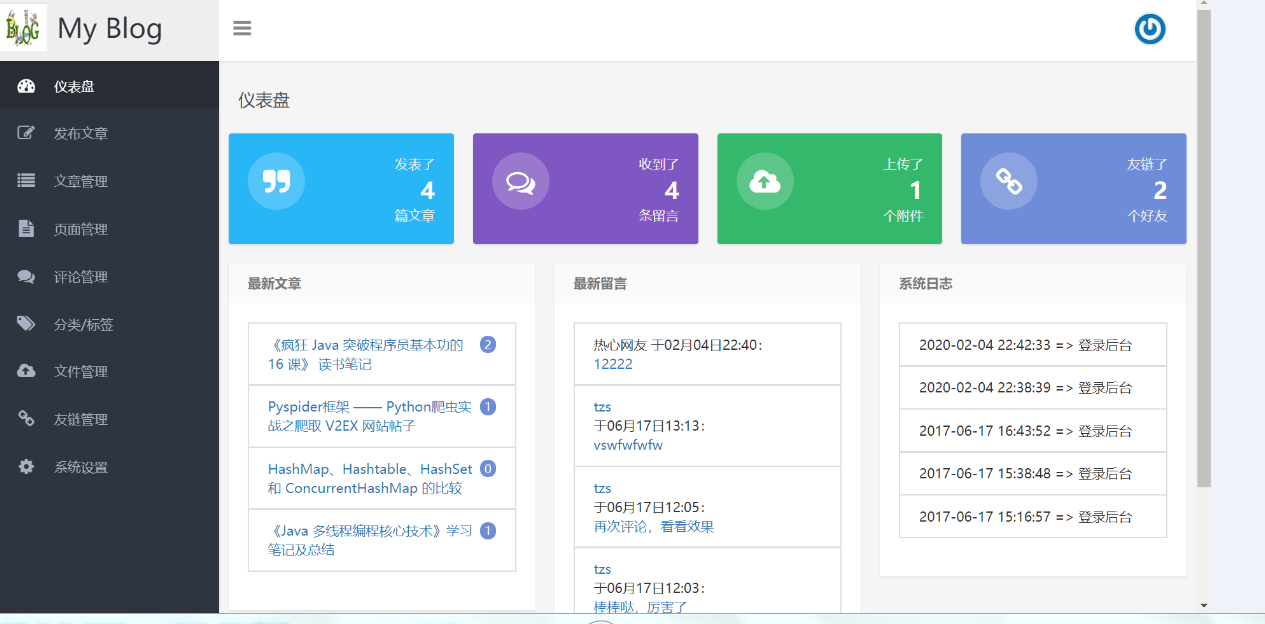The height and width of the screenshot is (624, 1265).
Task: Select the 分类/标签 menu item
Action: [109, 324]
